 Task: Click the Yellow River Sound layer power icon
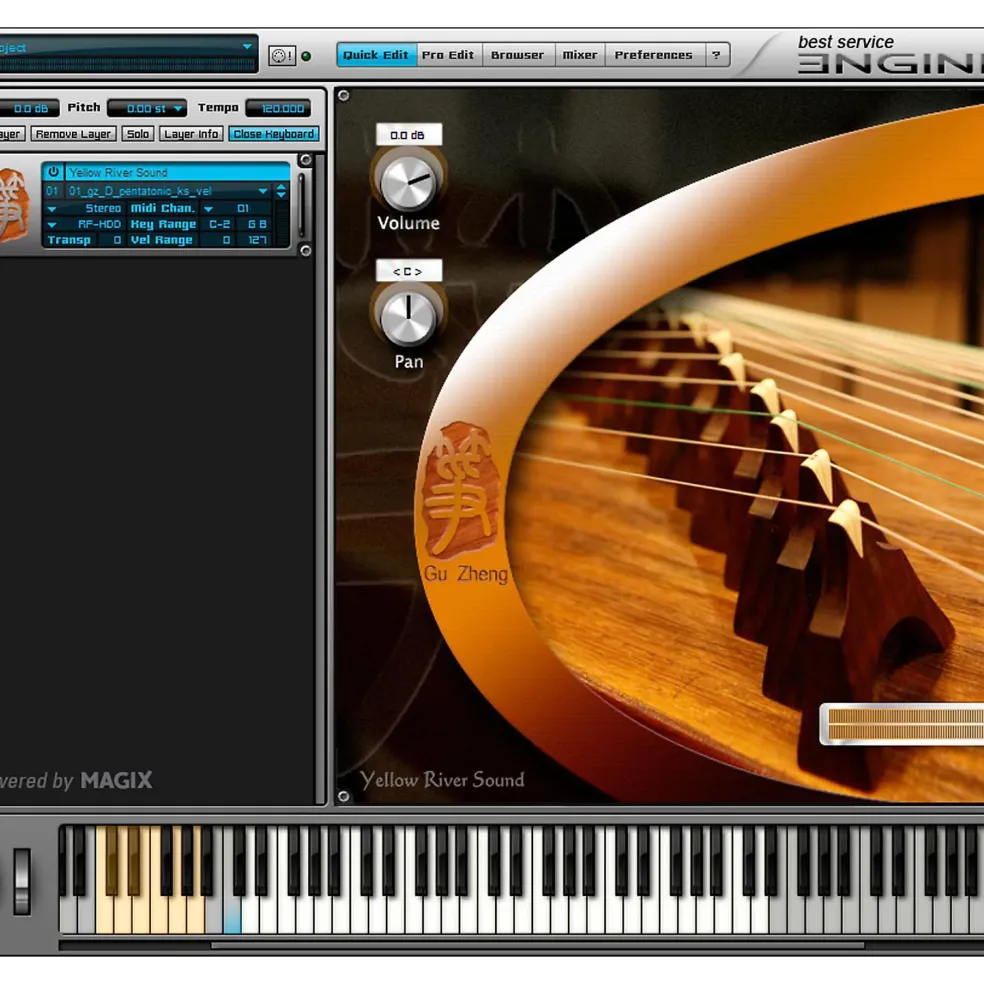[x=53, y=172]
